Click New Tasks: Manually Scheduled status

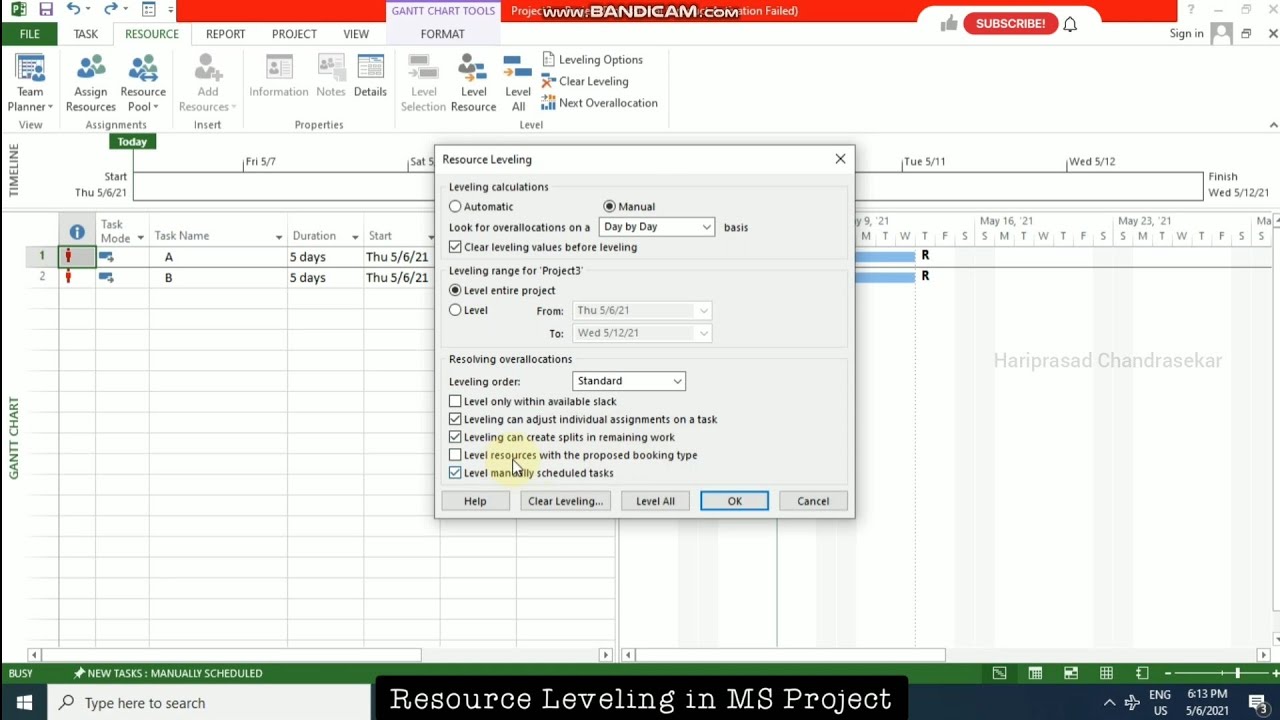tap(168, 674)
